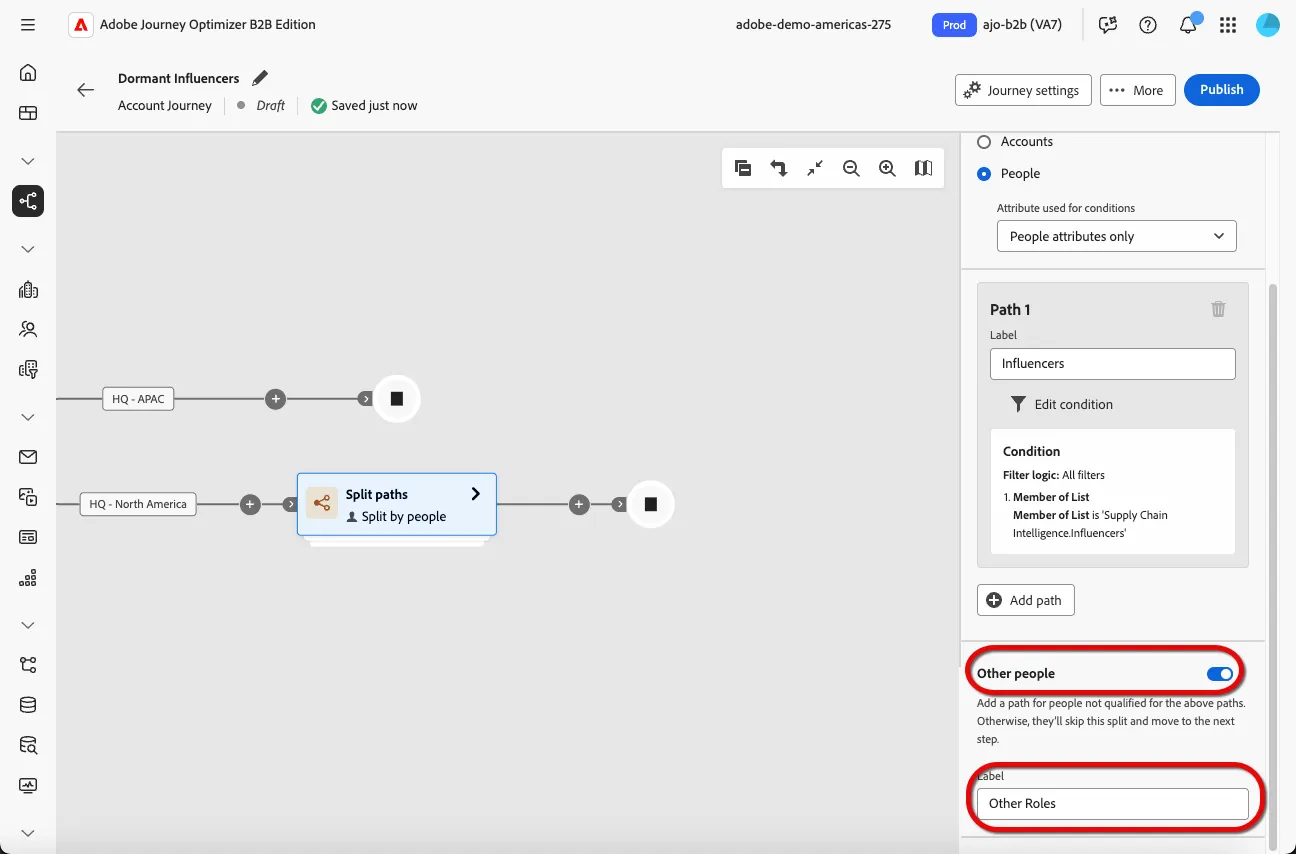Click the Publish button
This screenshot has height=854, width=1296.
point(1222,90)
